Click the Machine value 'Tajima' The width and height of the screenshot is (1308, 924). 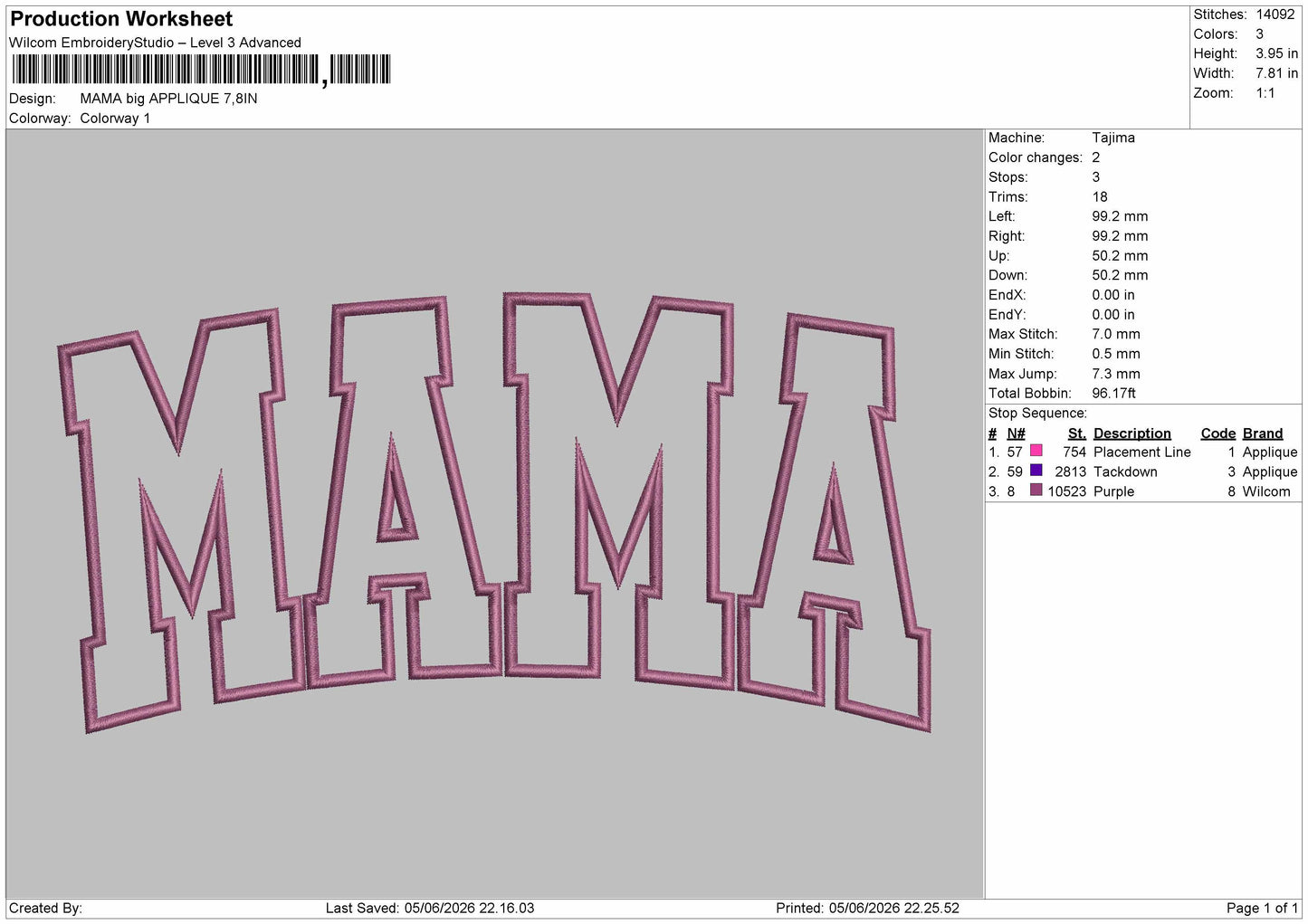click(x=1113, y=138)
